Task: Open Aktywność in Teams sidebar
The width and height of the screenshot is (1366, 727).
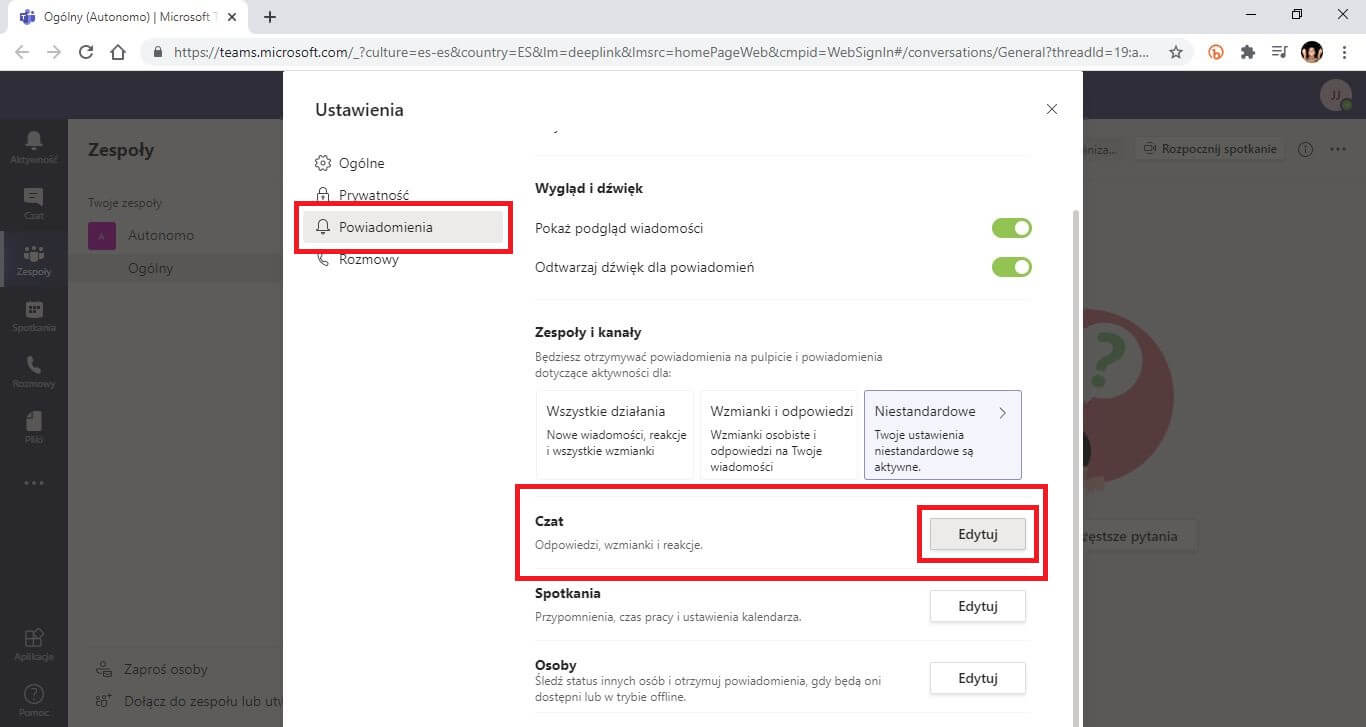Action: coord(34,146)
